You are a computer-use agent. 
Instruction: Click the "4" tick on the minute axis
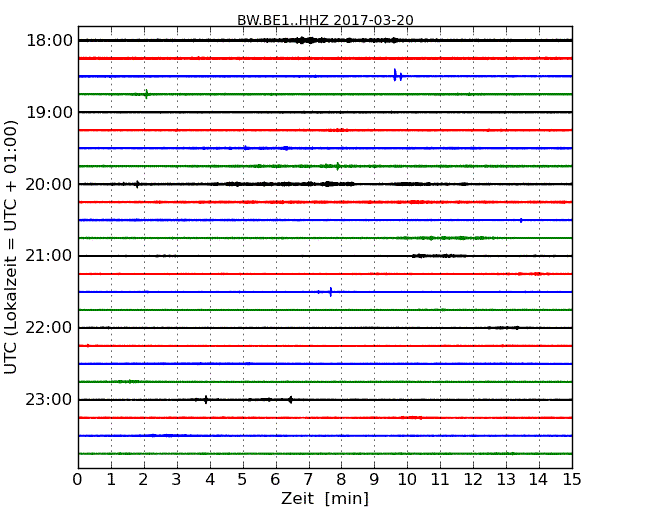coord(210,479)
